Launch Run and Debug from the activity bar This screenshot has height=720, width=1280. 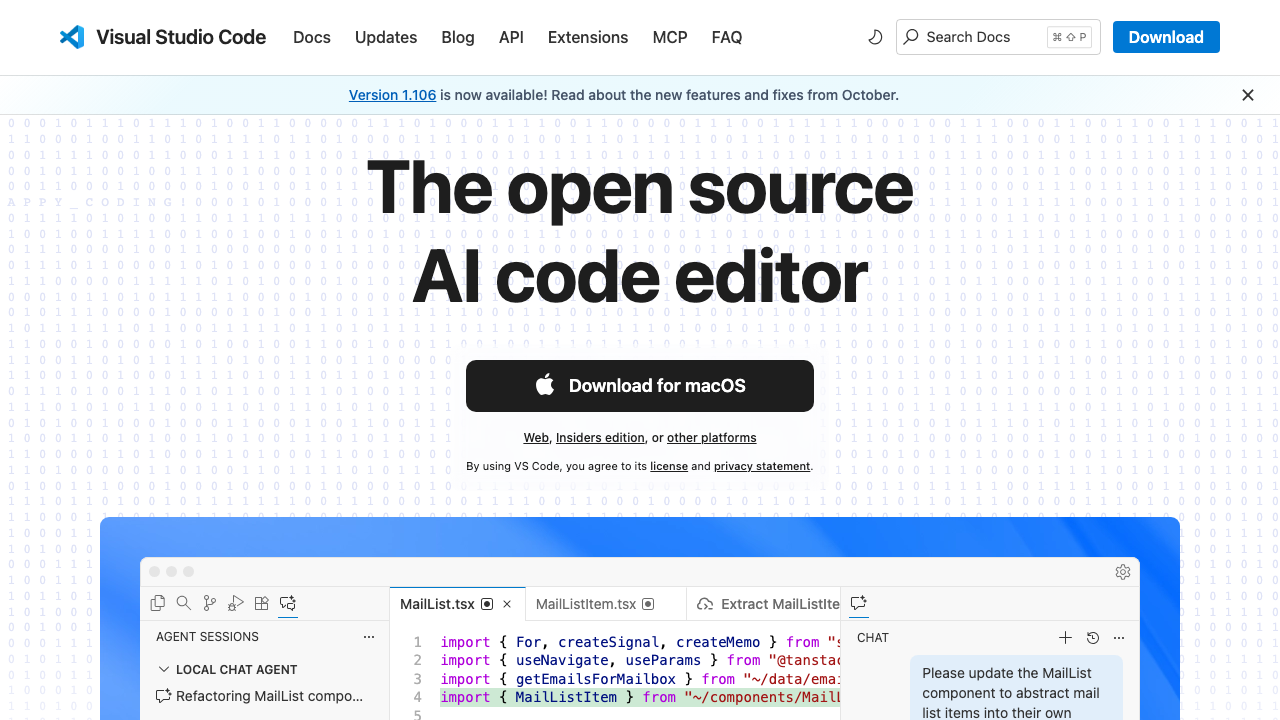[235, 603]
